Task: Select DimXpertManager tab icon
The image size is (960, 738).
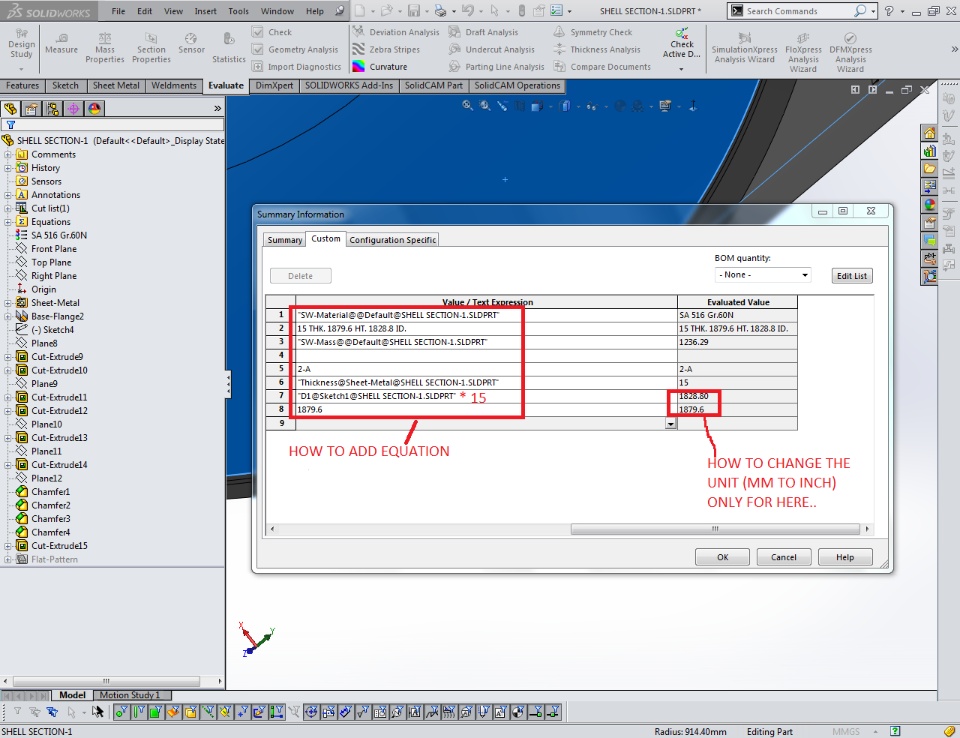Action: 73,108
